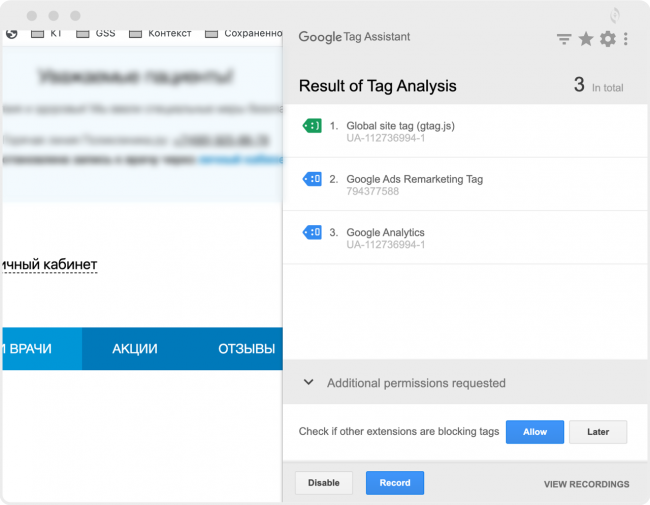The height and width of the screenshot is (505, 650).
Task: Open the three-dot more options menu
Action: (626, 39)
